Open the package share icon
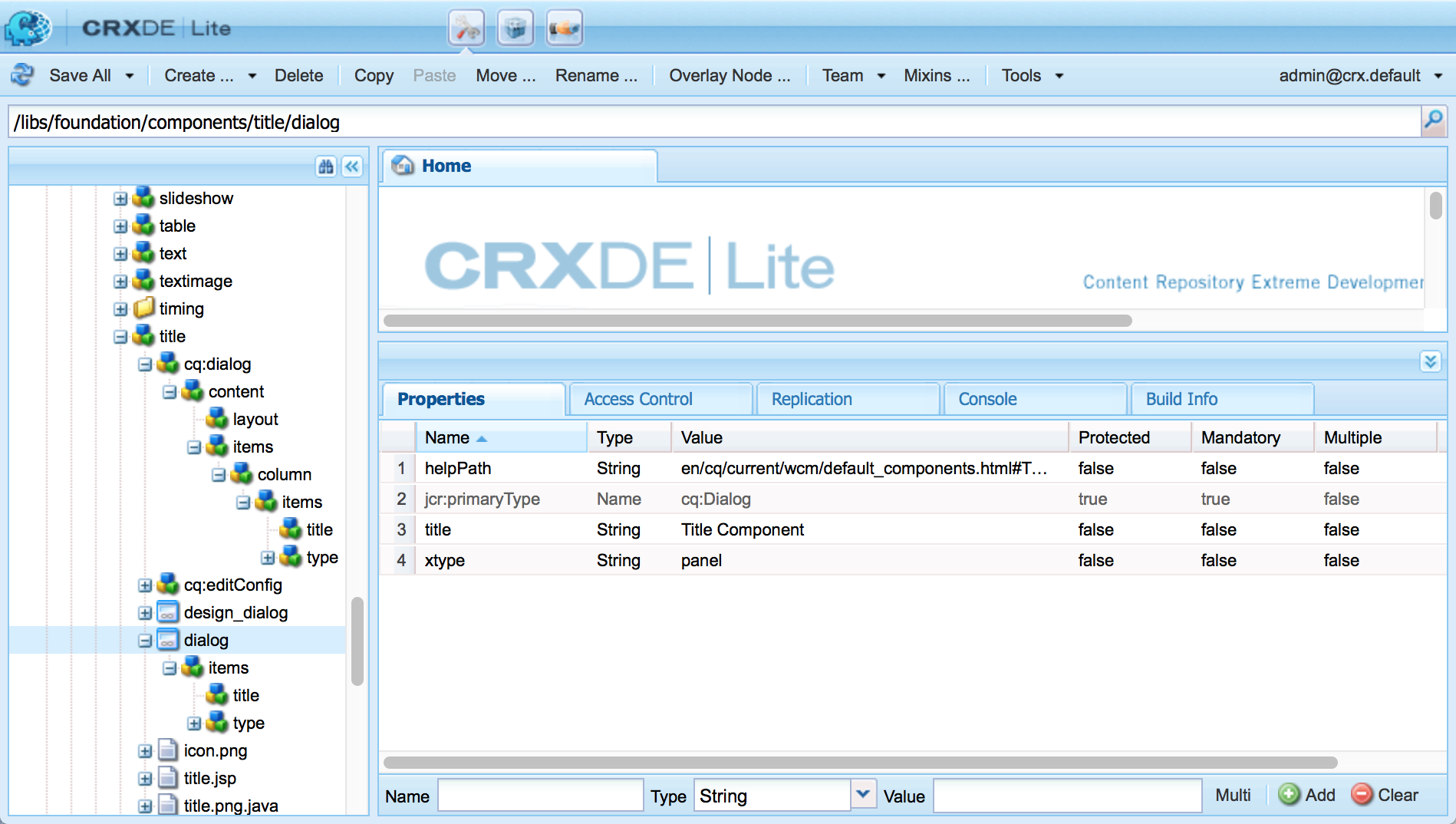This screenshot has height=824, width=1456. point(565,29)
